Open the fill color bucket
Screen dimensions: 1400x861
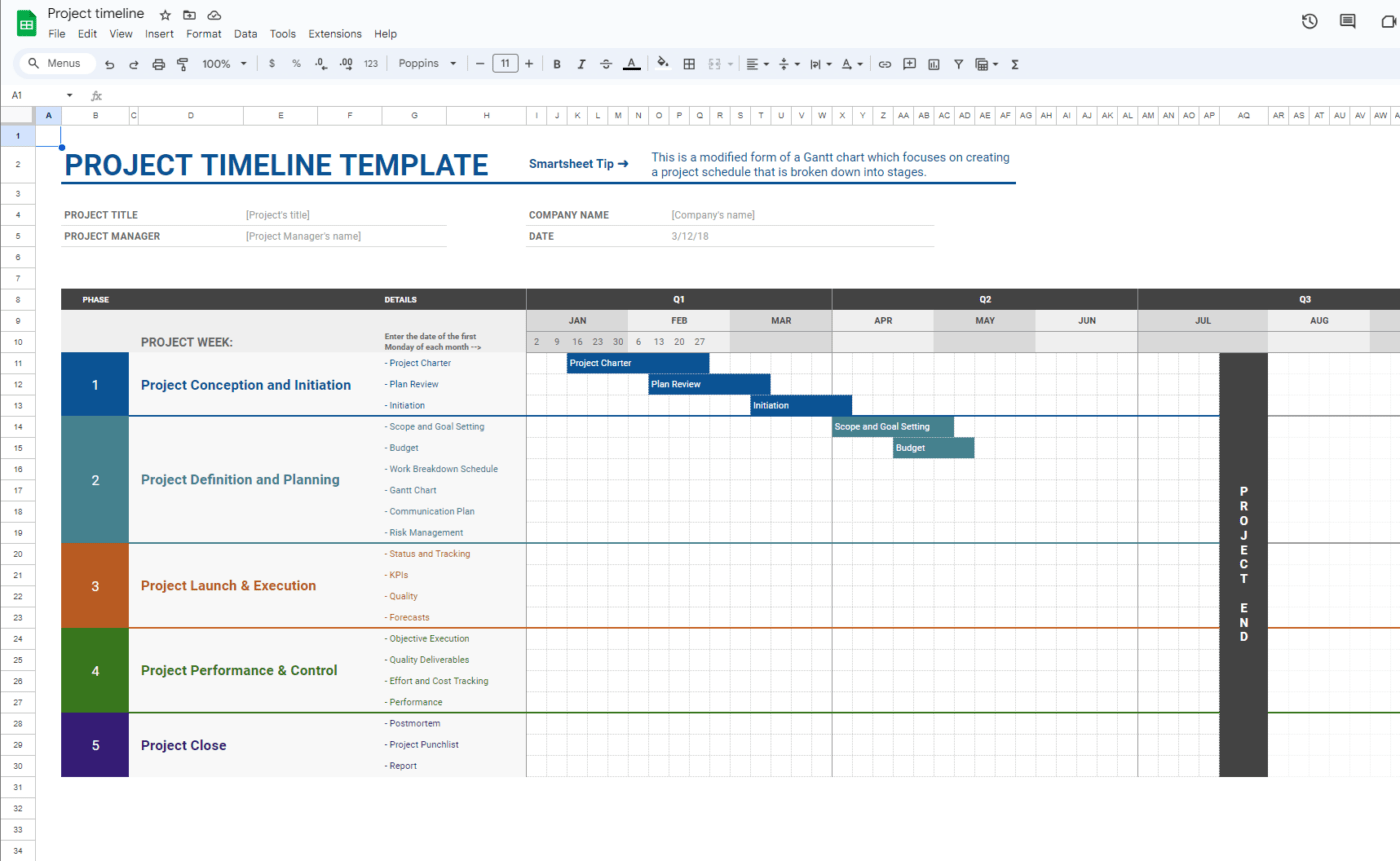(x=662, y=64)
